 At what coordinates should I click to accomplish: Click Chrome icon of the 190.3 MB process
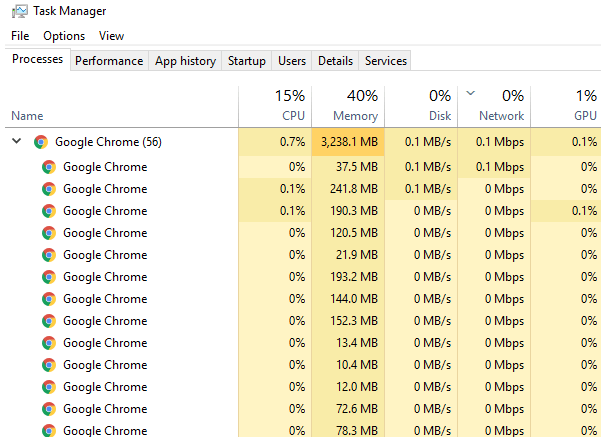(49, 211)
